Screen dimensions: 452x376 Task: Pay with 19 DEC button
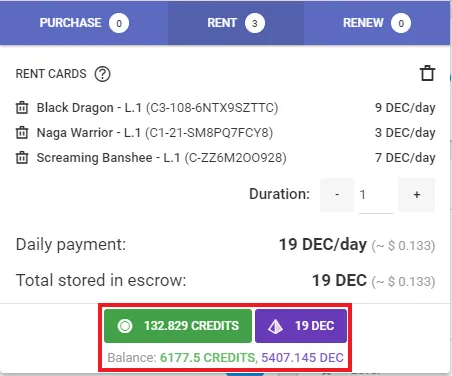point(301,326)
